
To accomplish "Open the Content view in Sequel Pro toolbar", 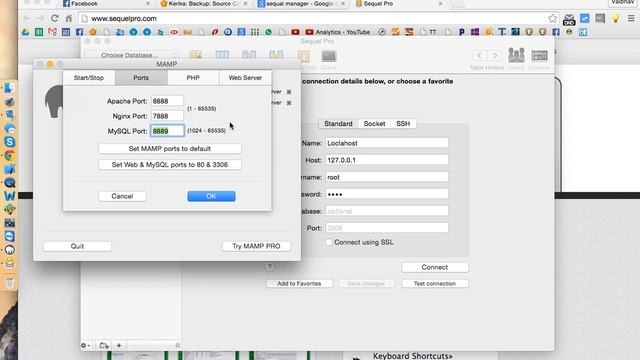I will pyautogui.click(x=222, y=56).
